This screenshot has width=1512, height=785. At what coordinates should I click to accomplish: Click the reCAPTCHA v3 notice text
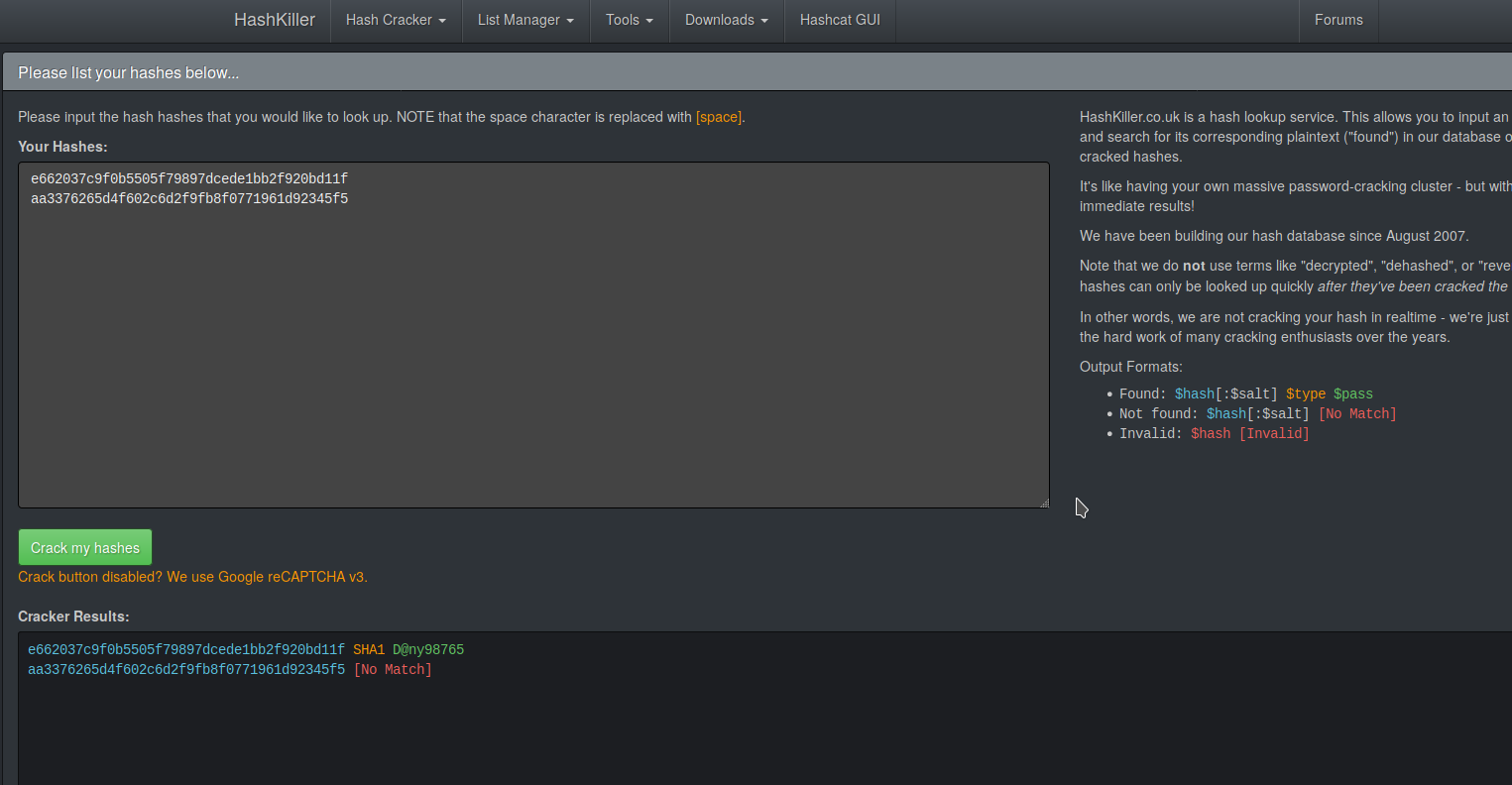pos(192,577)
